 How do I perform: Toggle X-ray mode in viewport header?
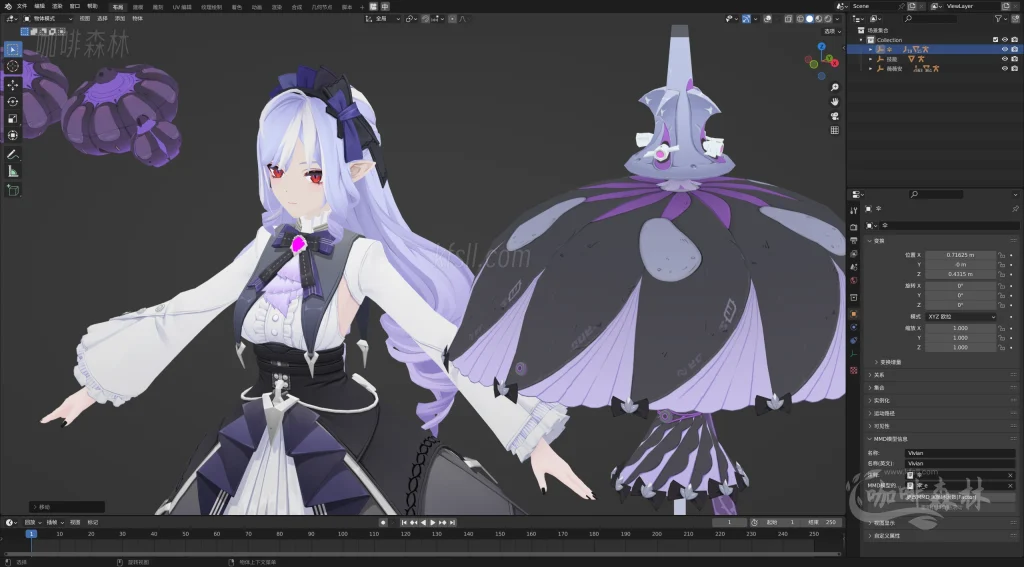click(x=788, y=19)
